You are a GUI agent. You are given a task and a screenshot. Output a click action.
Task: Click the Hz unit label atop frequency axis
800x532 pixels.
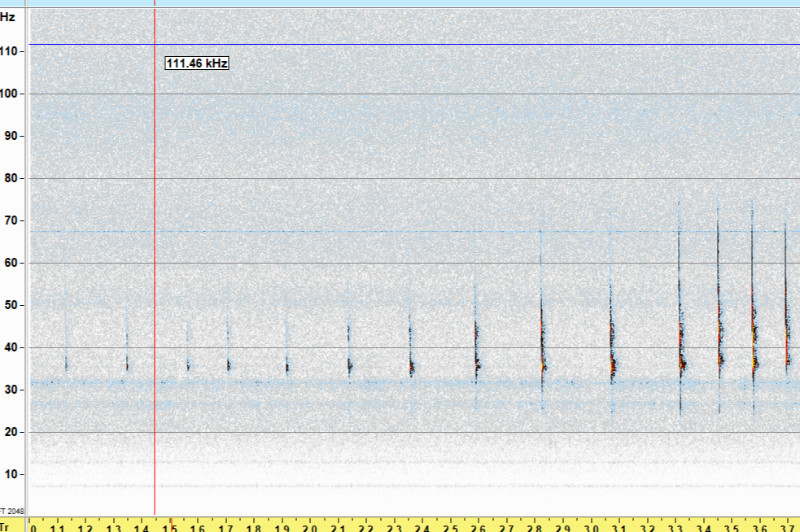coord(8,17)
